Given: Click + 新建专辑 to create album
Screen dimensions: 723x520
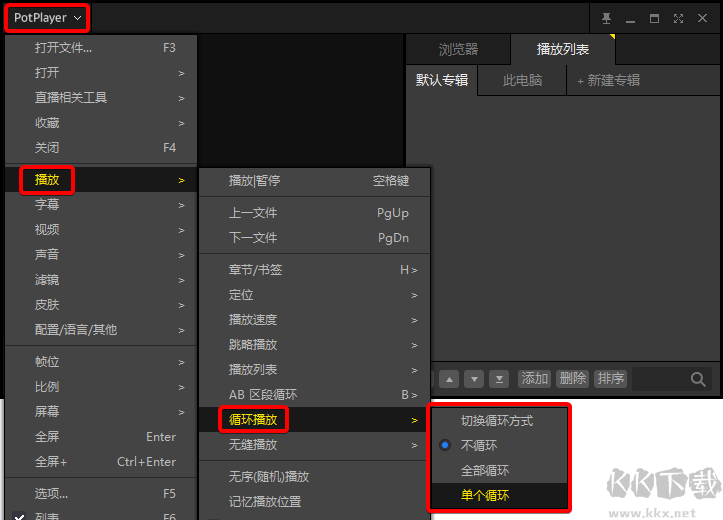Looking at the screenshot, I should (608, 81).
